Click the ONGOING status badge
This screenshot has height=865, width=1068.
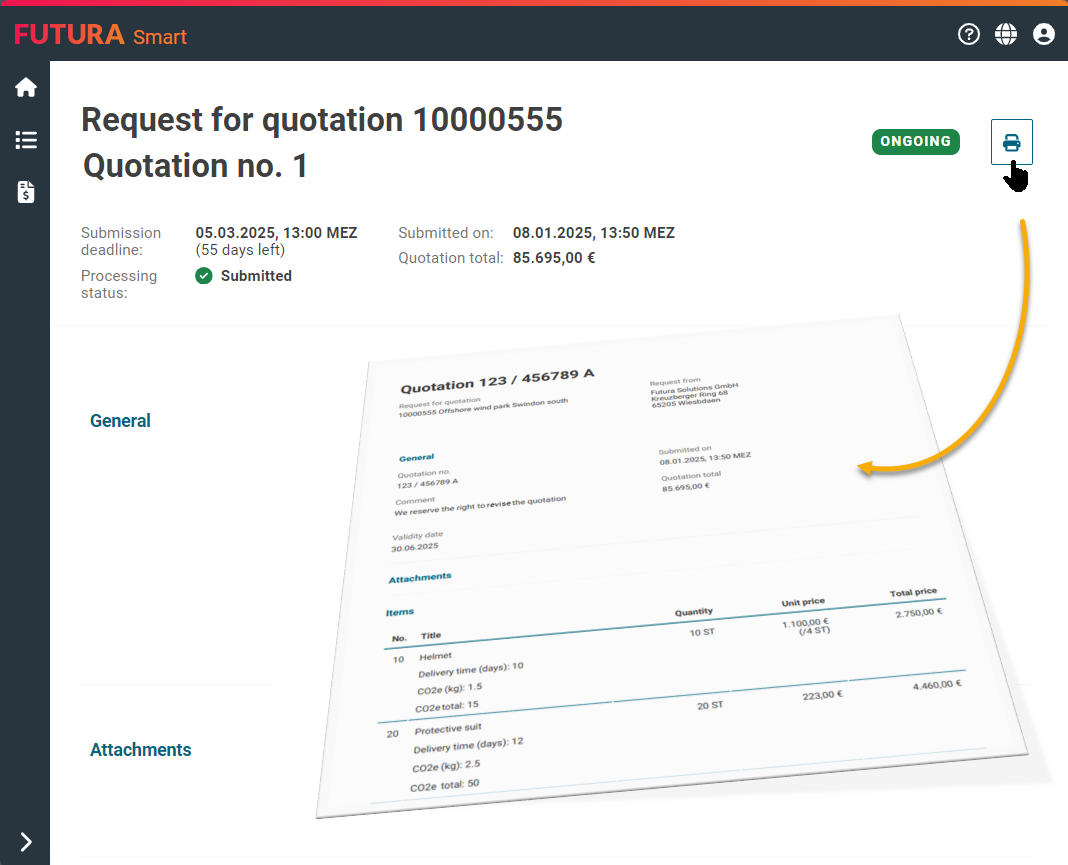tap(915, 142)
